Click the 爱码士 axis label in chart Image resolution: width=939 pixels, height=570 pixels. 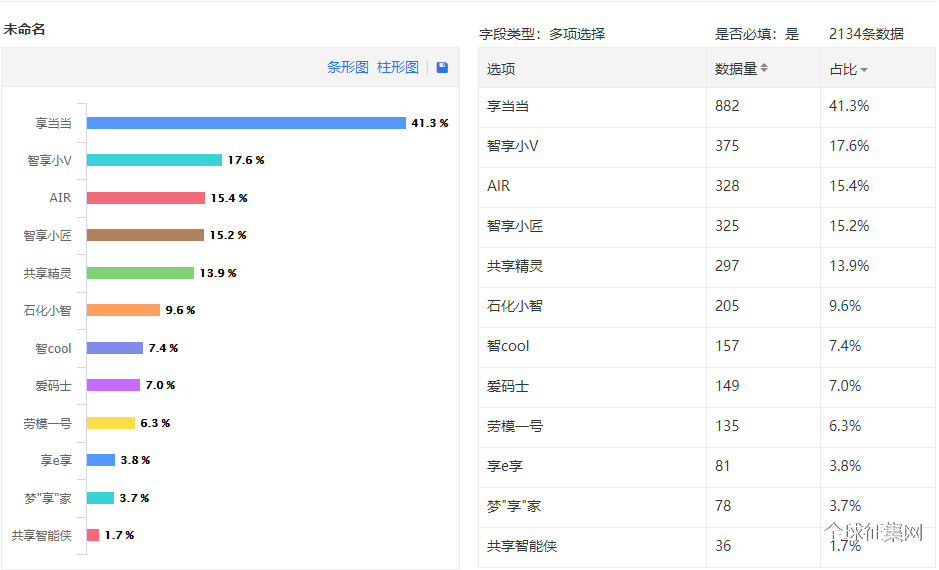[x=53, y=386]
